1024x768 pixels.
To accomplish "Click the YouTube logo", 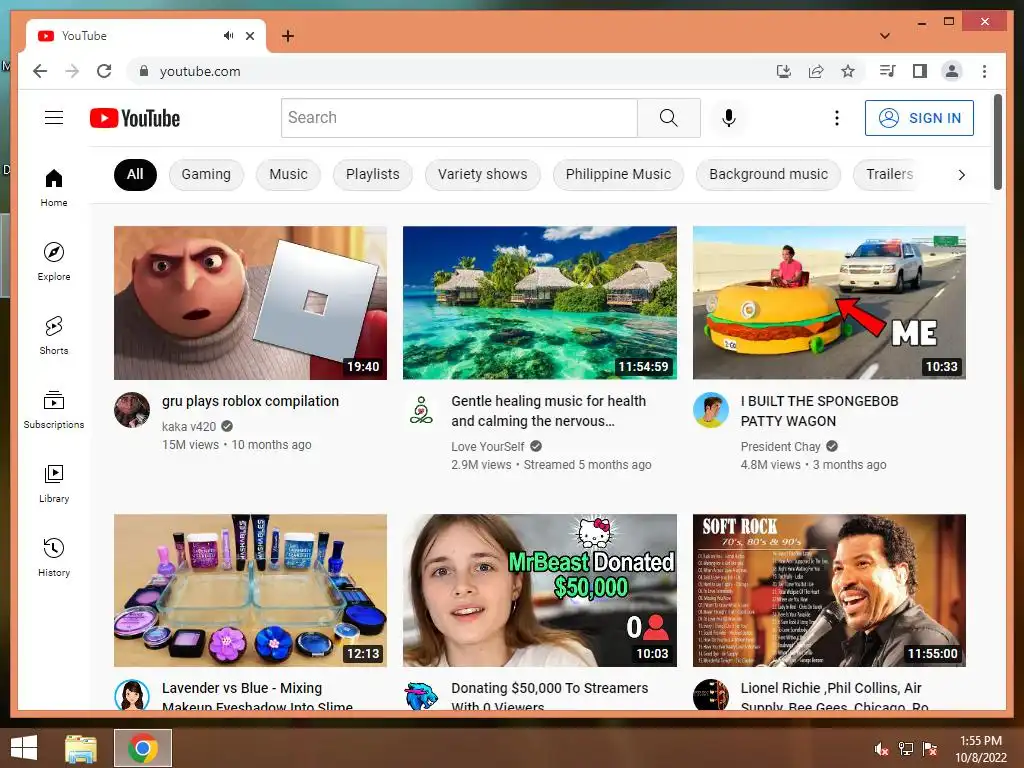I will 135,118.
